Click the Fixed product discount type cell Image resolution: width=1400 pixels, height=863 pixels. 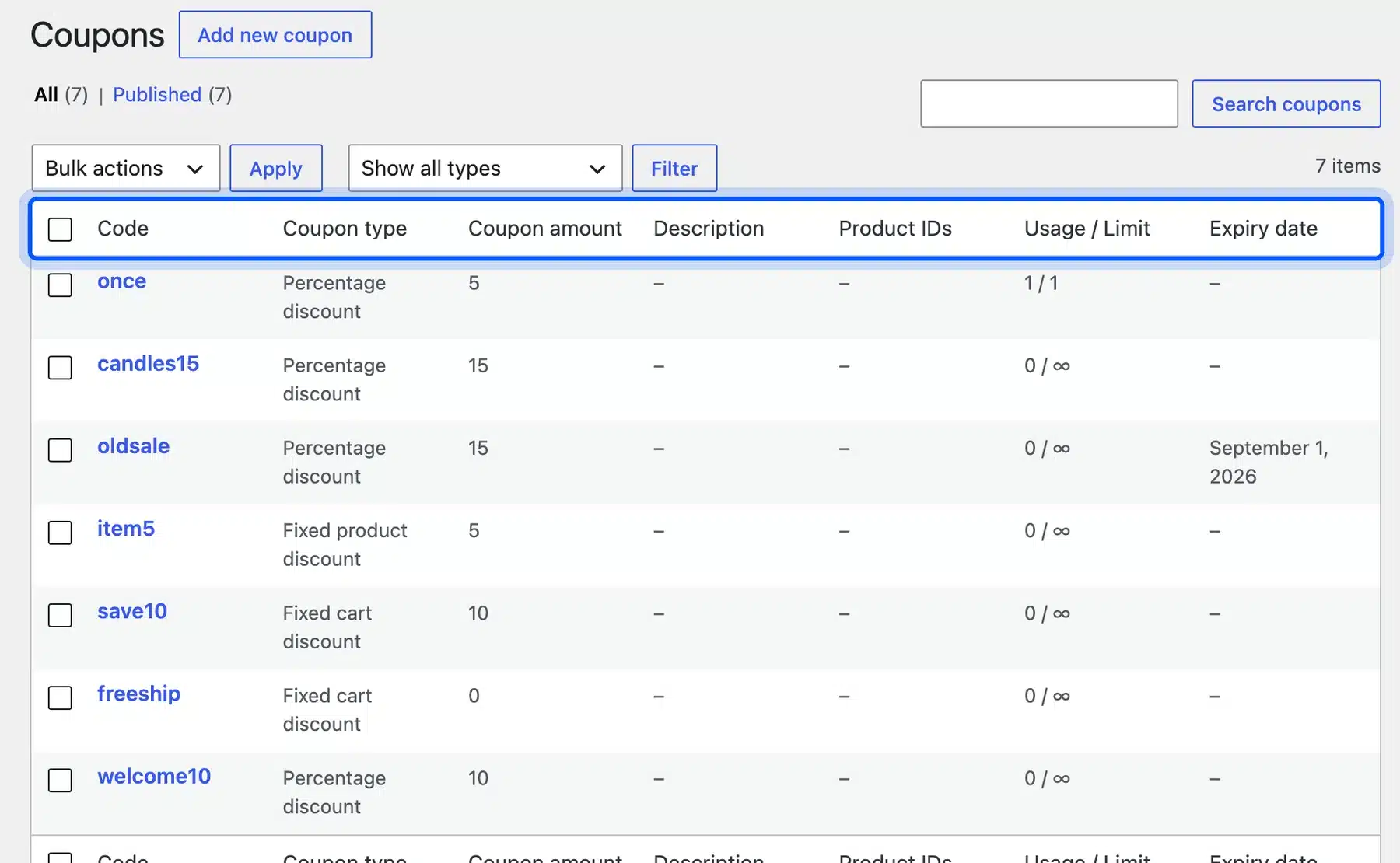tap(345, 544)
